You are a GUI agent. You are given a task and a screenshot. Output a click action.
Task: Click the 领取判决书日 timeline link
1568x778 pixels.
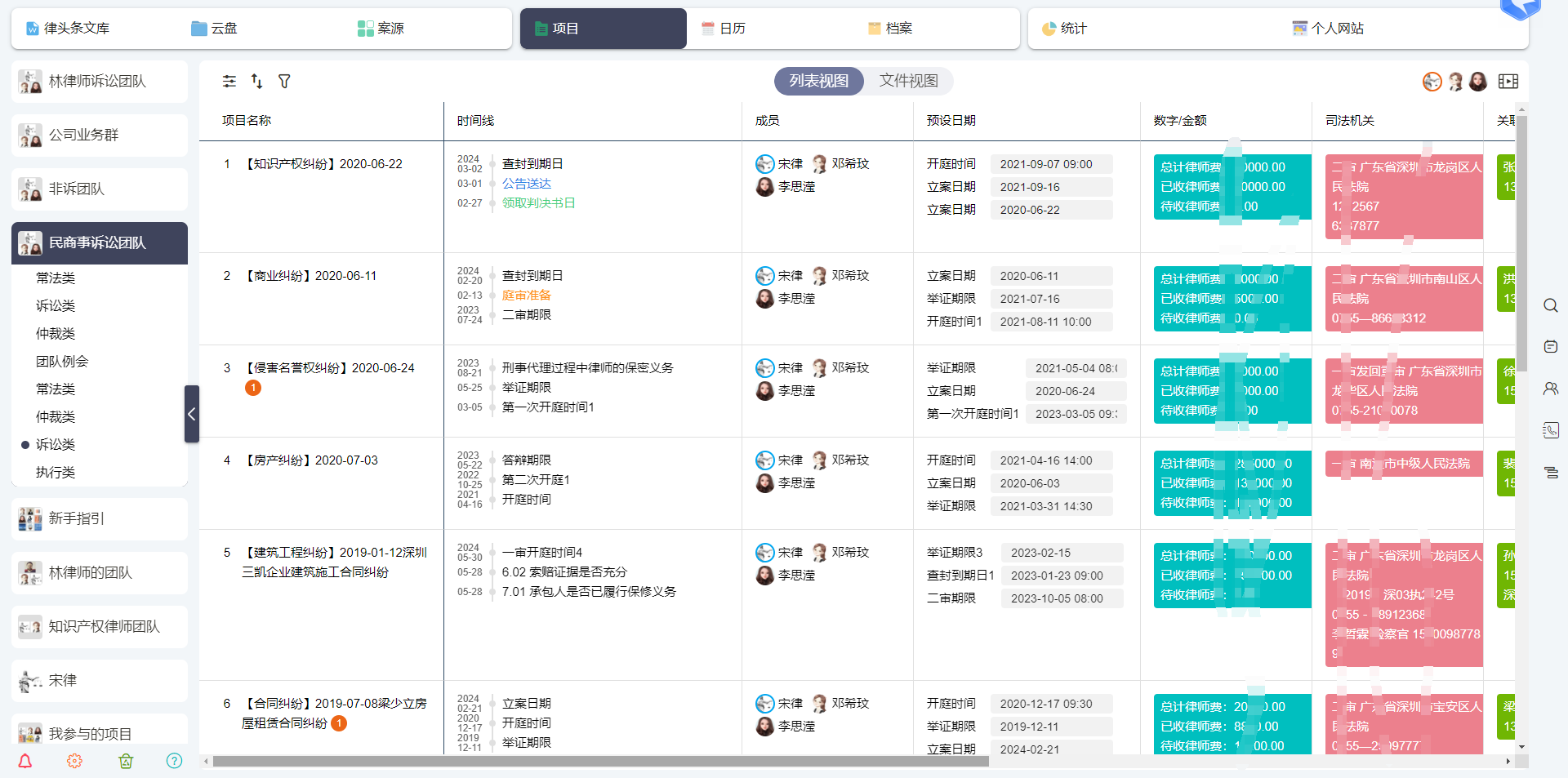click(x=539, y=203)
